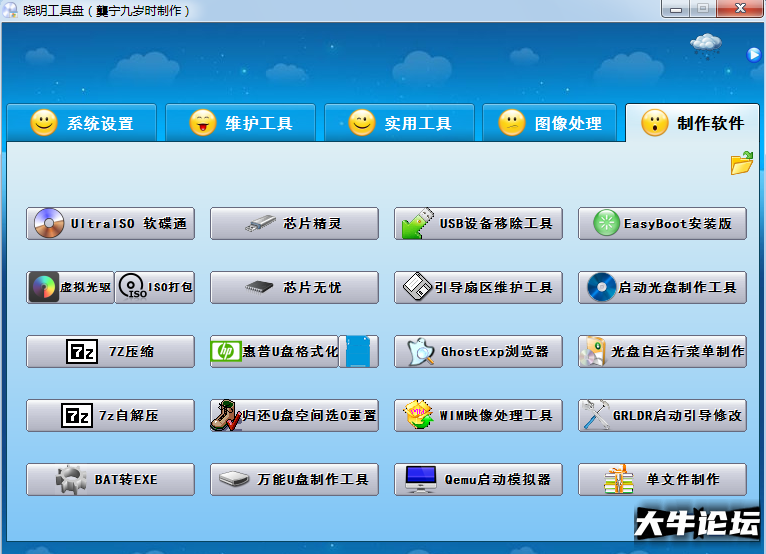Screen dimensions: 766x554
Task: Click the floppy disk icon of 引导扇区维护工具
Action: [418, 286]
